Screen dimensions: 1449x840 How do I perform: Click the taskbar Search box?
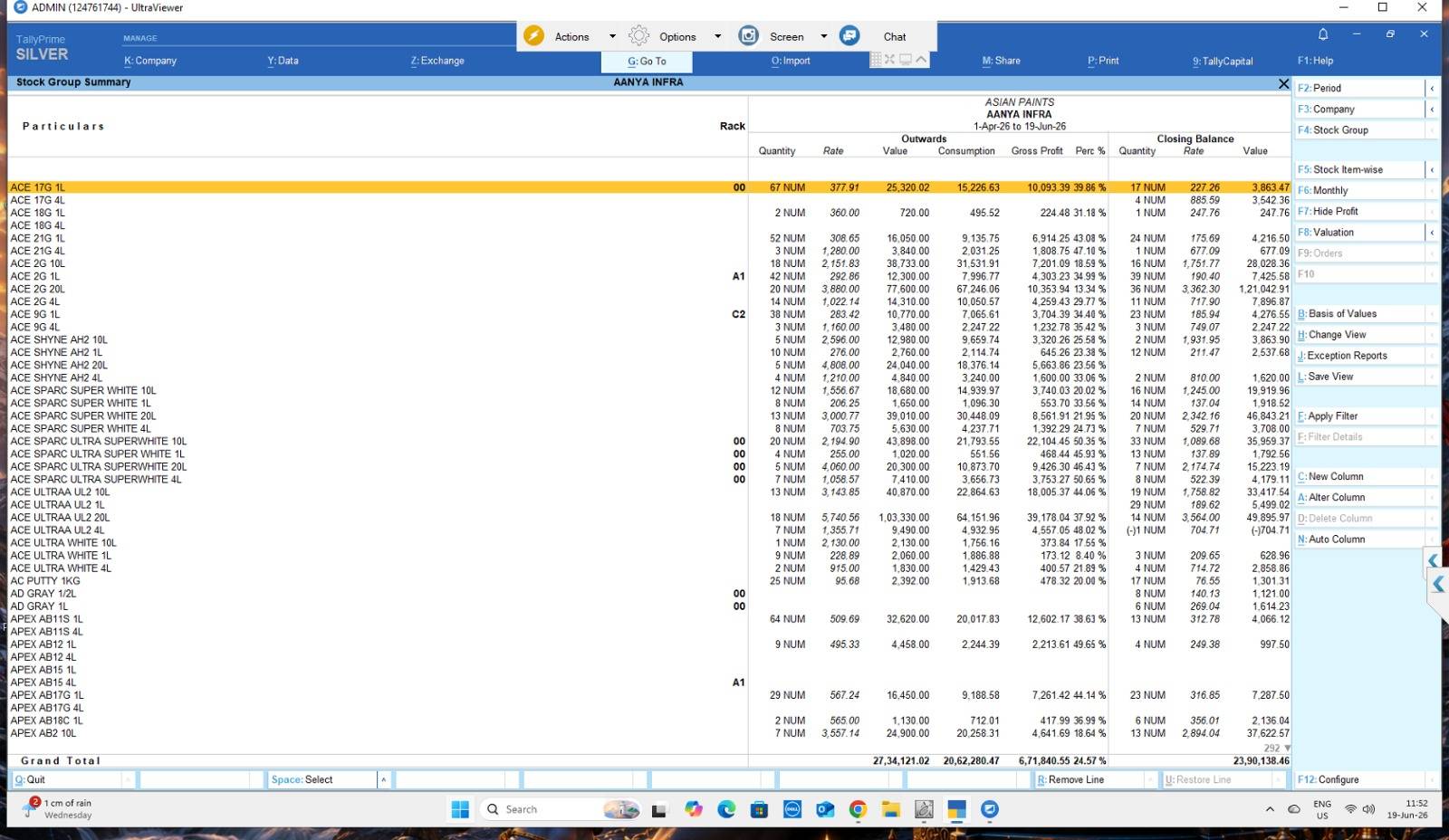point(560,809)
